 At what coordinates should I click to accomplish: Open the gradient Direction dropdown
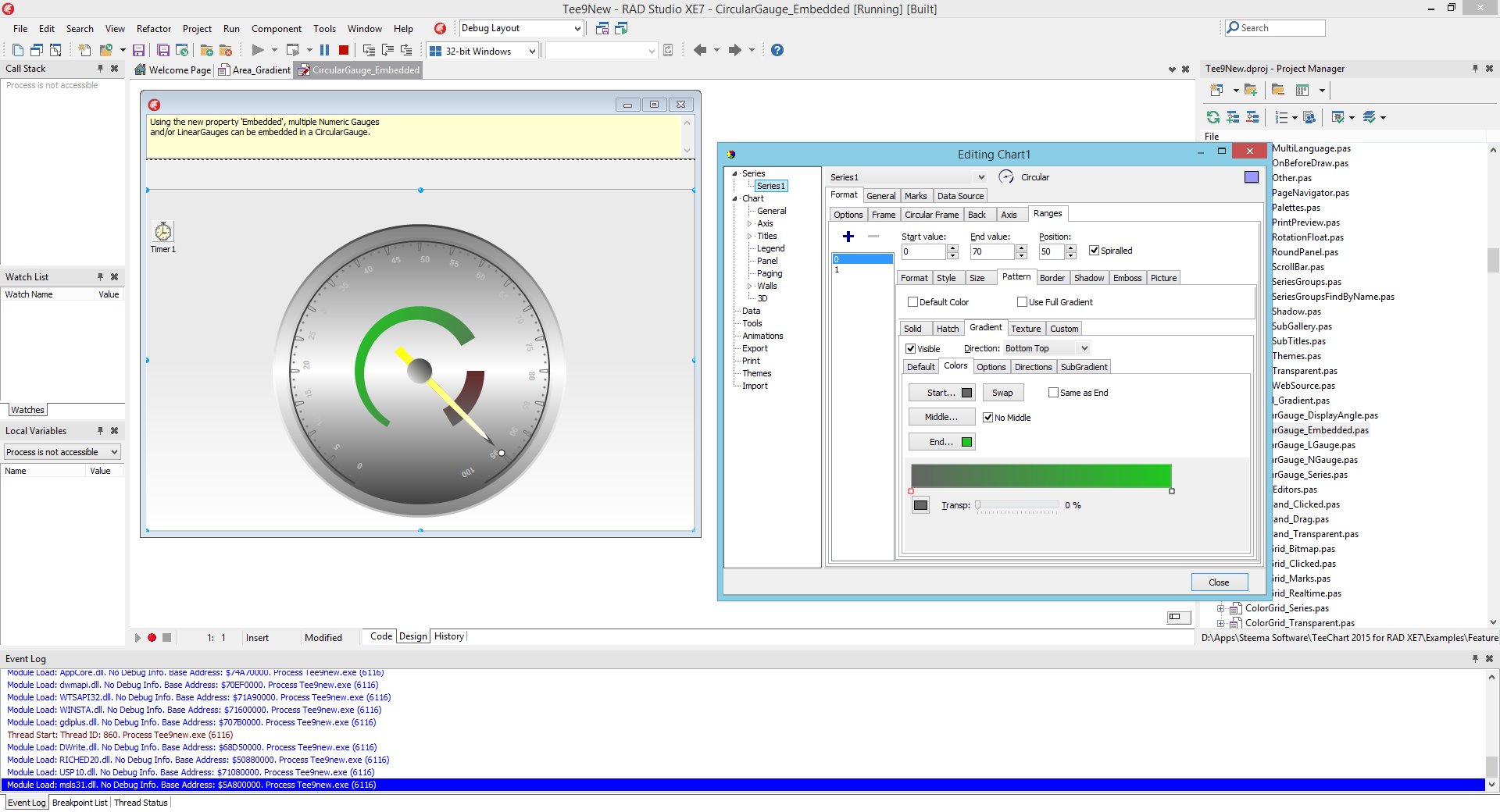coord(1084,348)
